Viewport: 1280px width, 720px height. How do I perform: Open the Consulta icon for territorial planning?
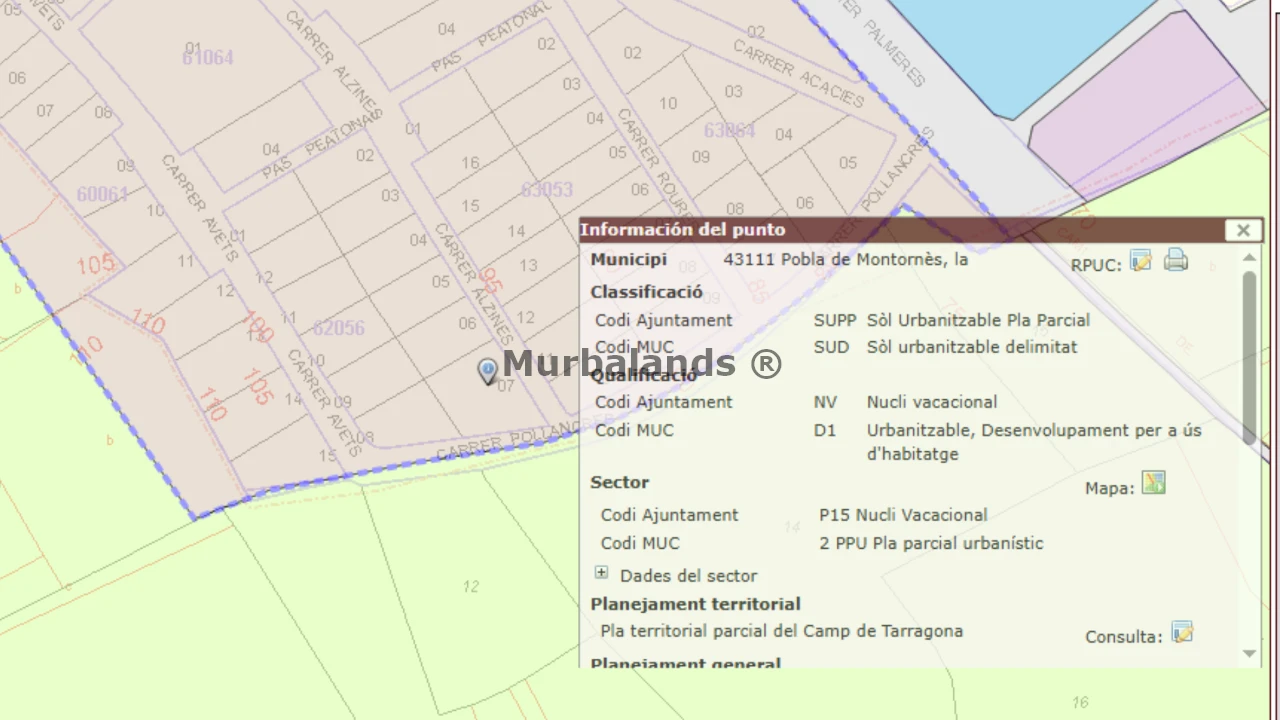tap(1182, 632)
